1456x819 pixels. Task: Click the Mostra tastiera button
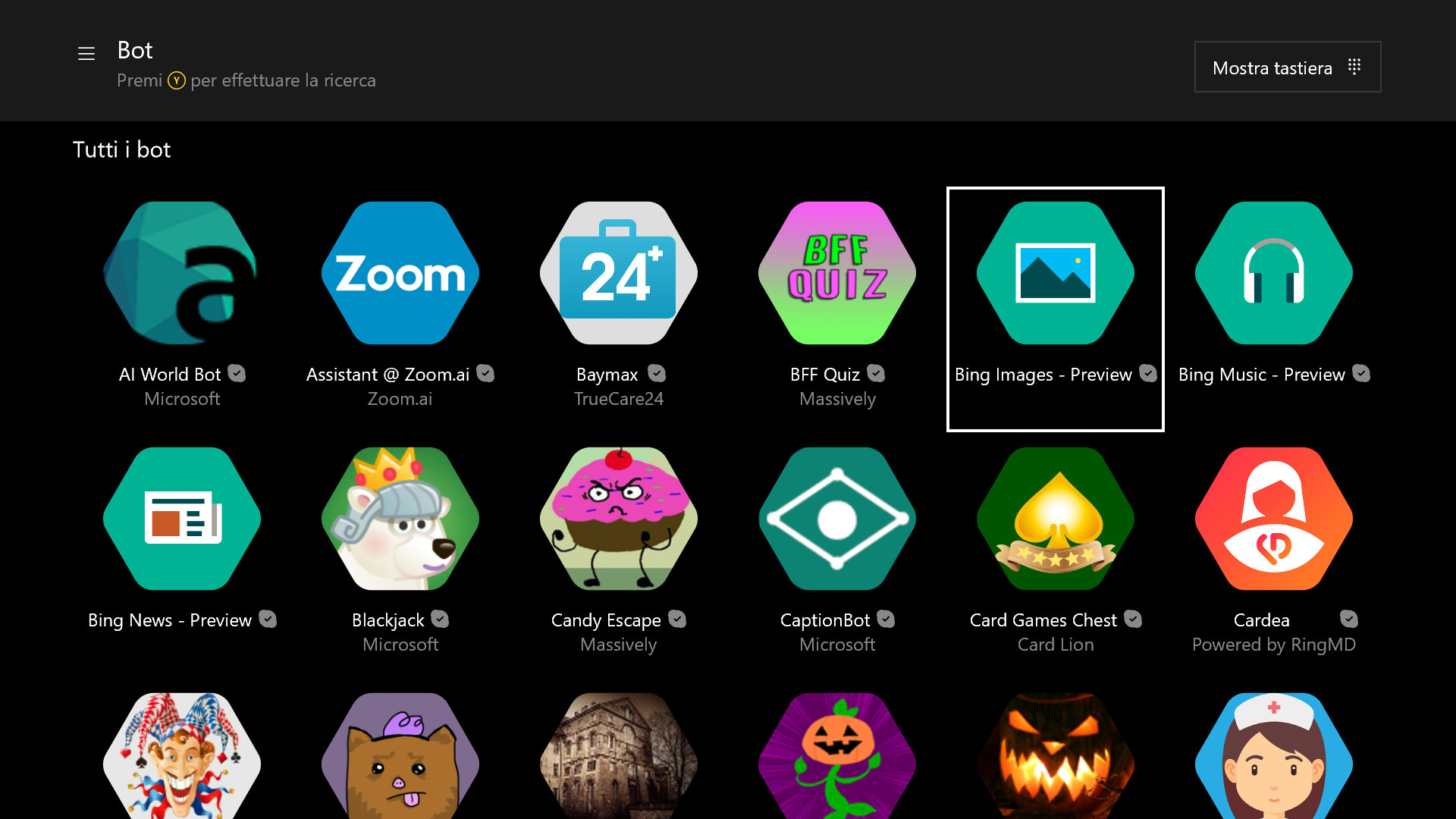click(1288, 67)
